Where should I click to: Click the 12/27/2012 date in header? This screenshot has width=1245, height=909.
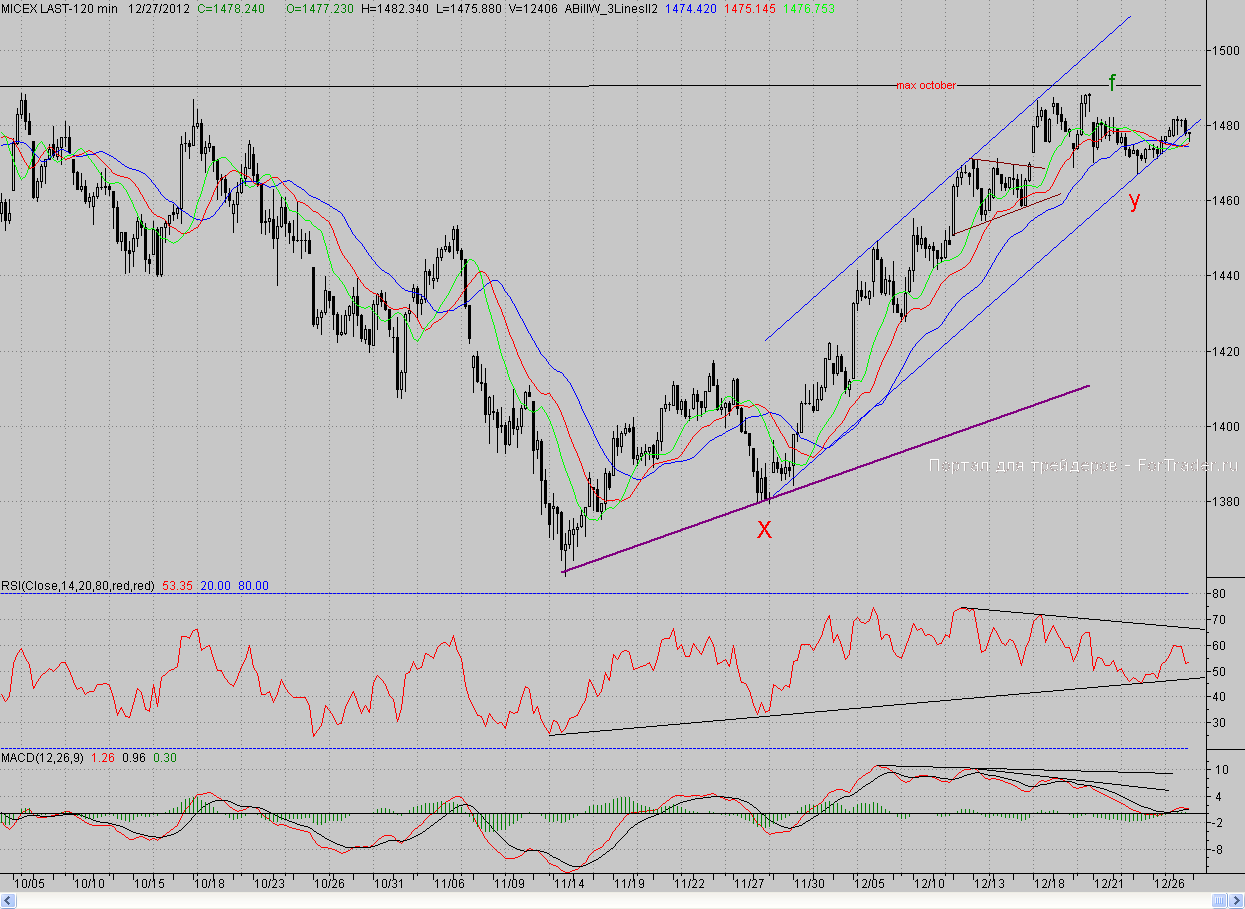[x=156, y=8]
